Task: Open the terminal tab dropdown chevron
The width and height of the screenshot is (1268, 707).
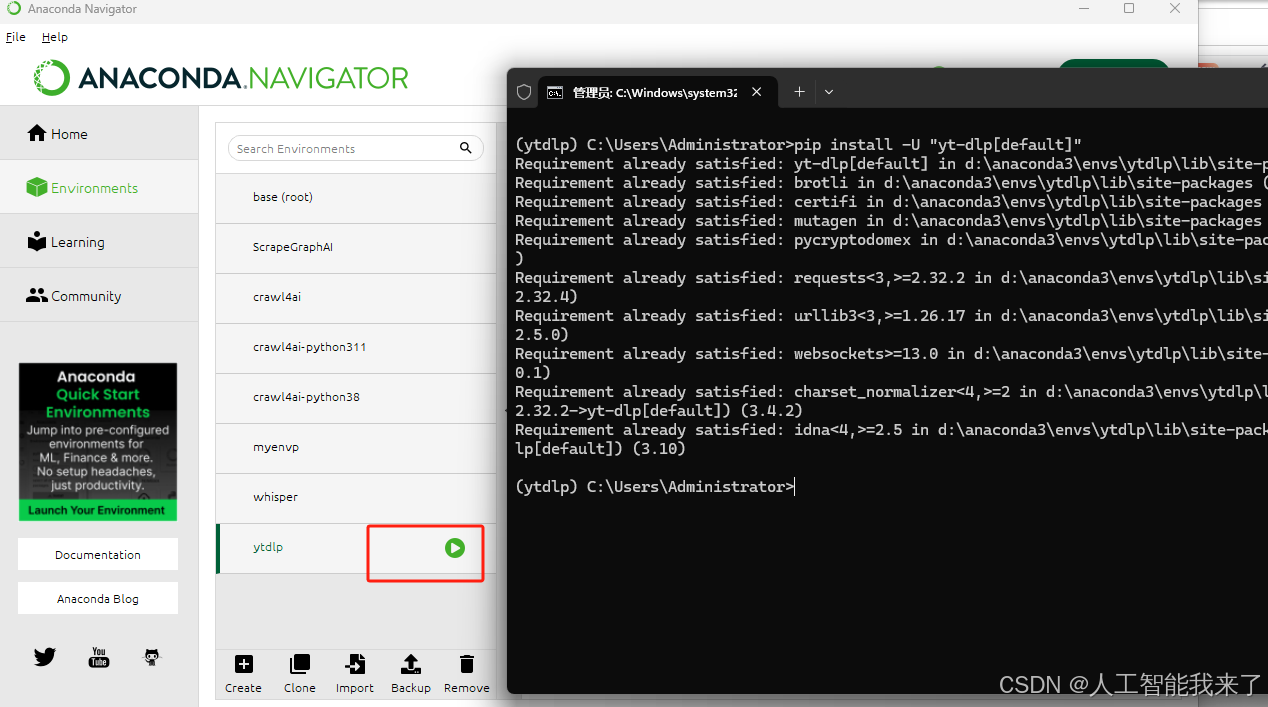Action: click(x=829, y=92)
